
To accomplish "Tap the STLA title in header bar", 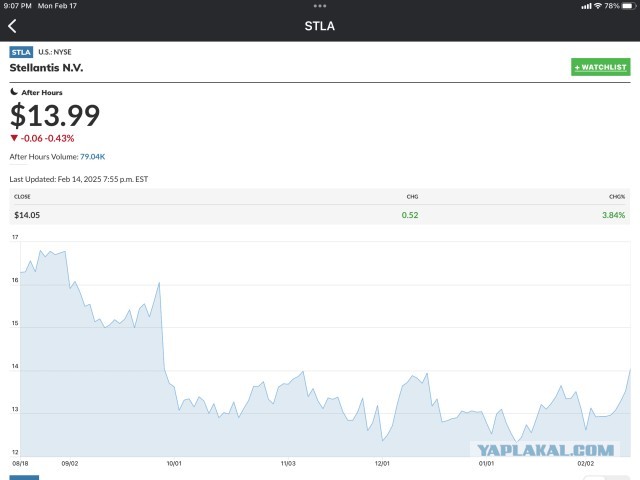I will click(320, 26).
